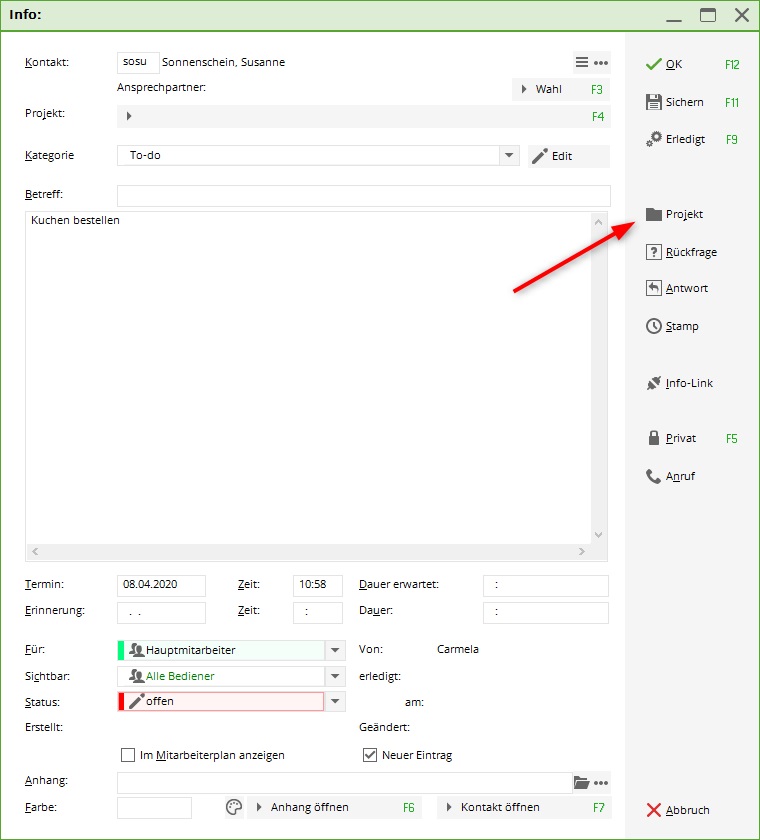Click the Rückfrage question mark icon

tap(654, 252)
